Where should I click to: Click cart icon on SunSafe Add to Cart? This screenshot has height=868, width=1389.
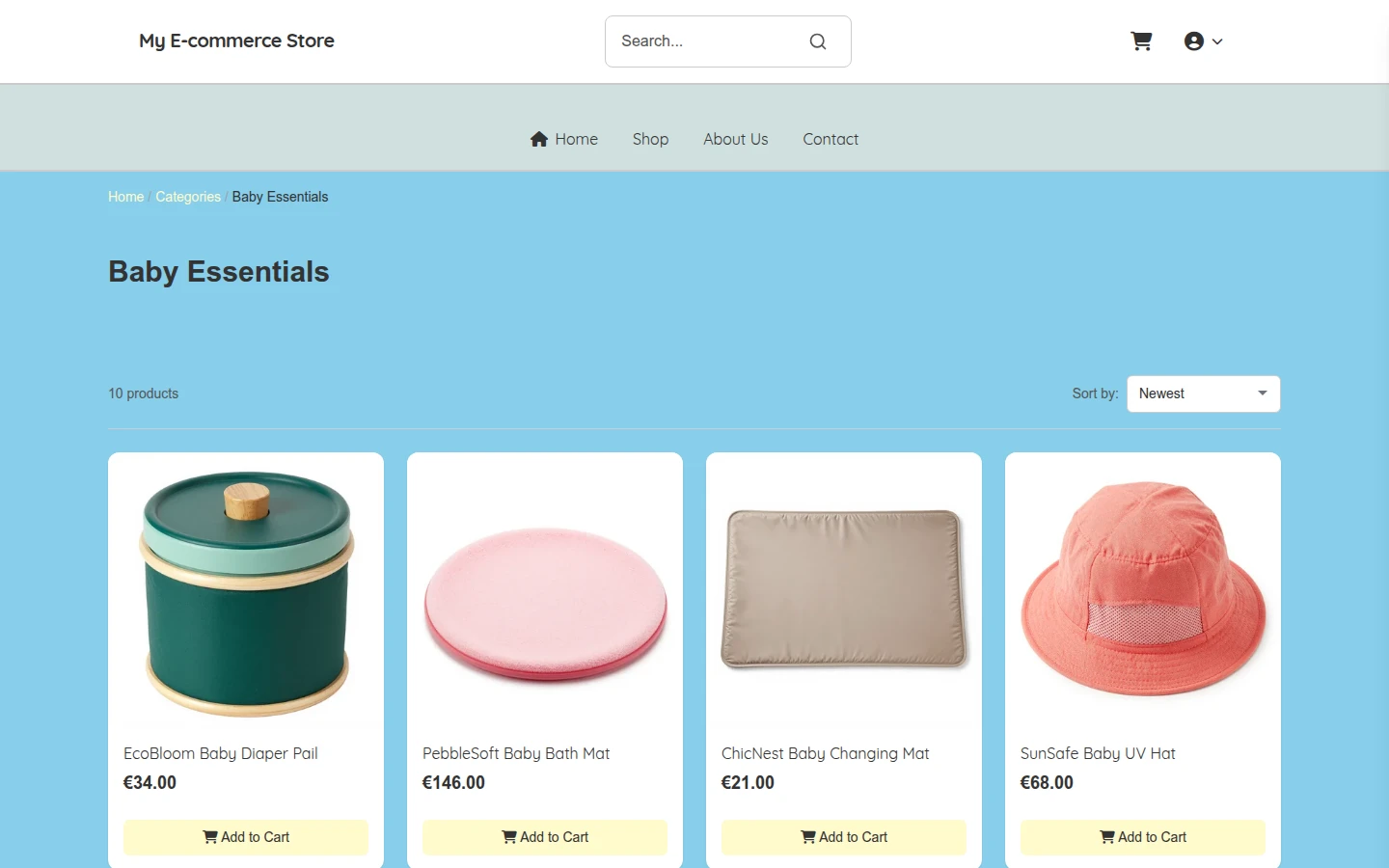pos(1106,837)
